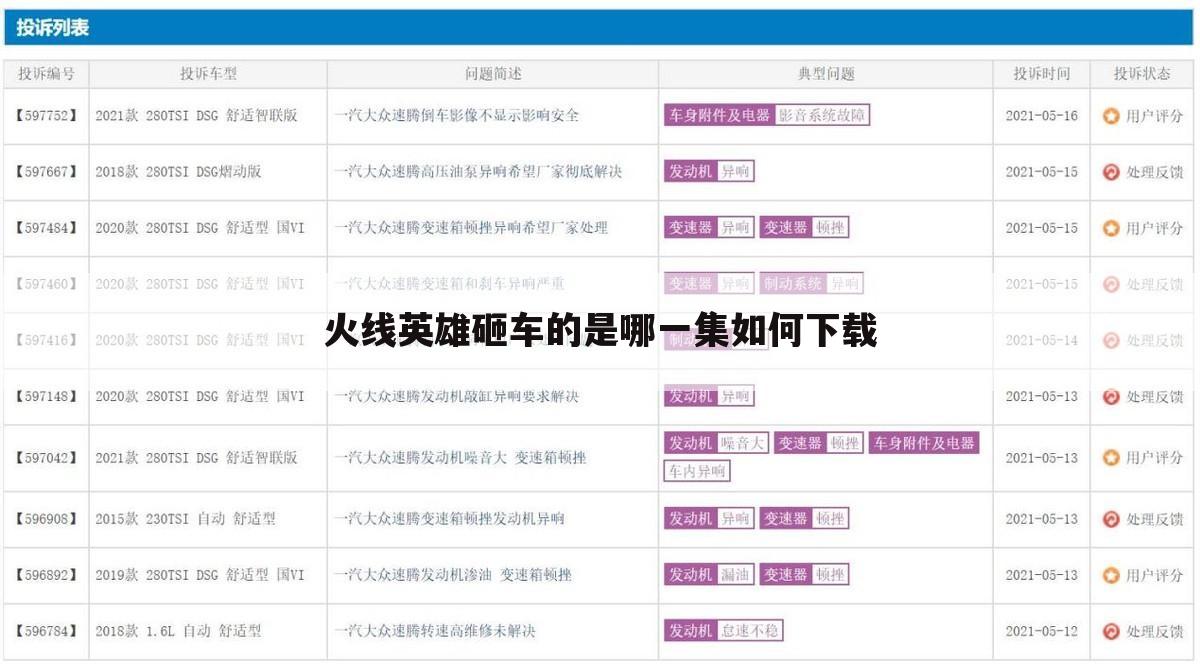Click the 发动机 噪音大 tag in row 597042
This screenshot has height=664, width=1200.
[716, 443]
